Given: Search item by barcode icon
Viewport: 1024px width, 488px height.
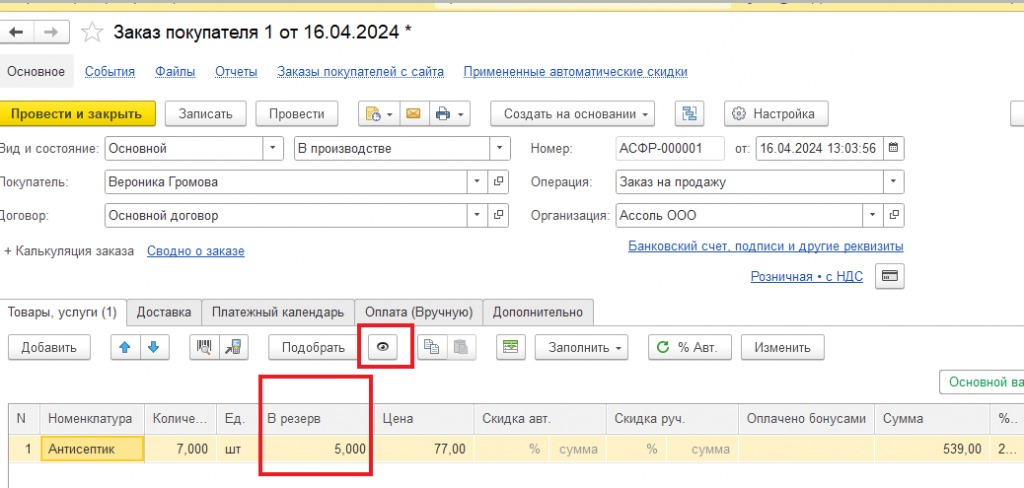Looking at the screenshot, I should [x=204, y=348].
